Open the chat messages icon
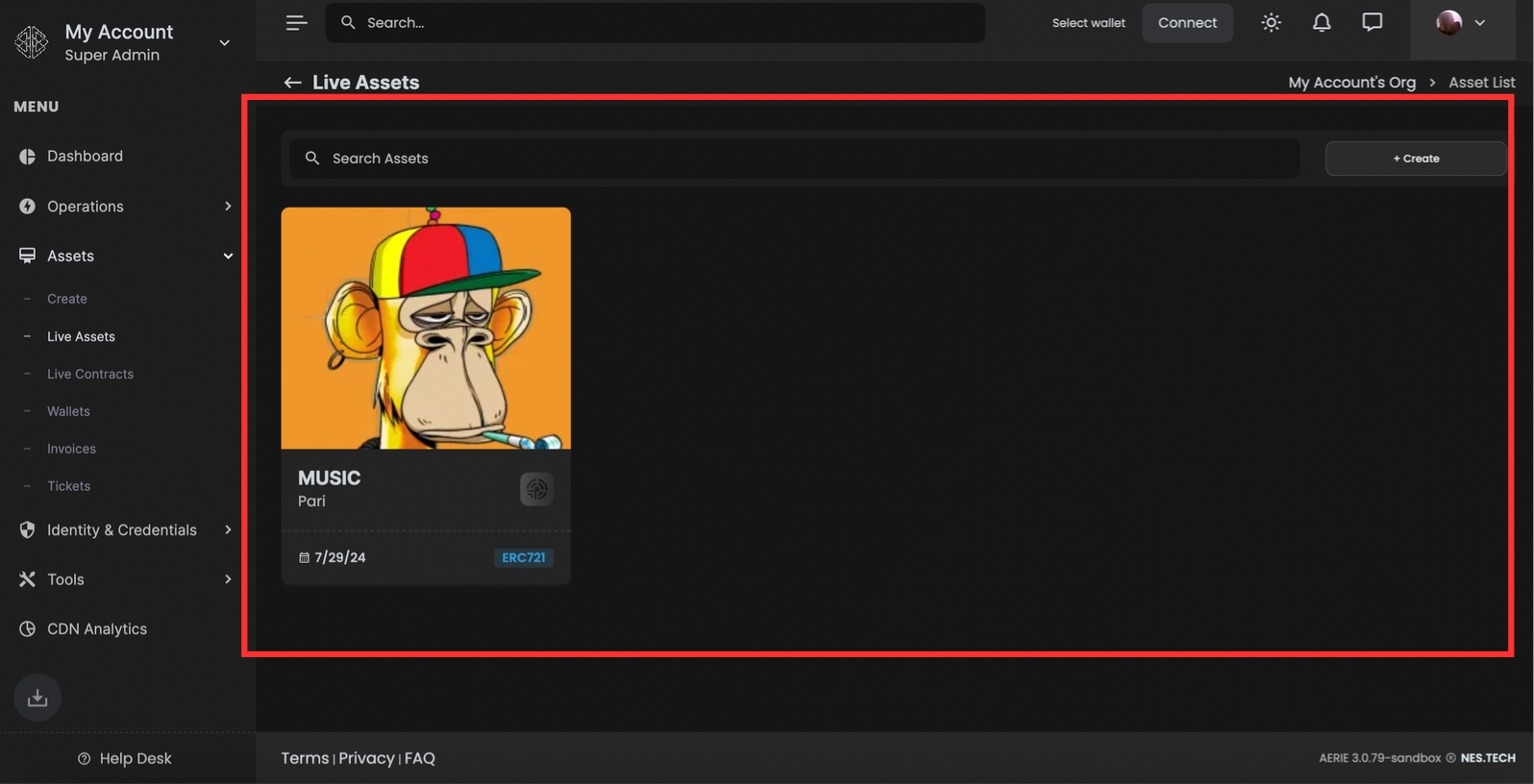This screenshot has height=784, width=1534. [x=1372, y=22]
